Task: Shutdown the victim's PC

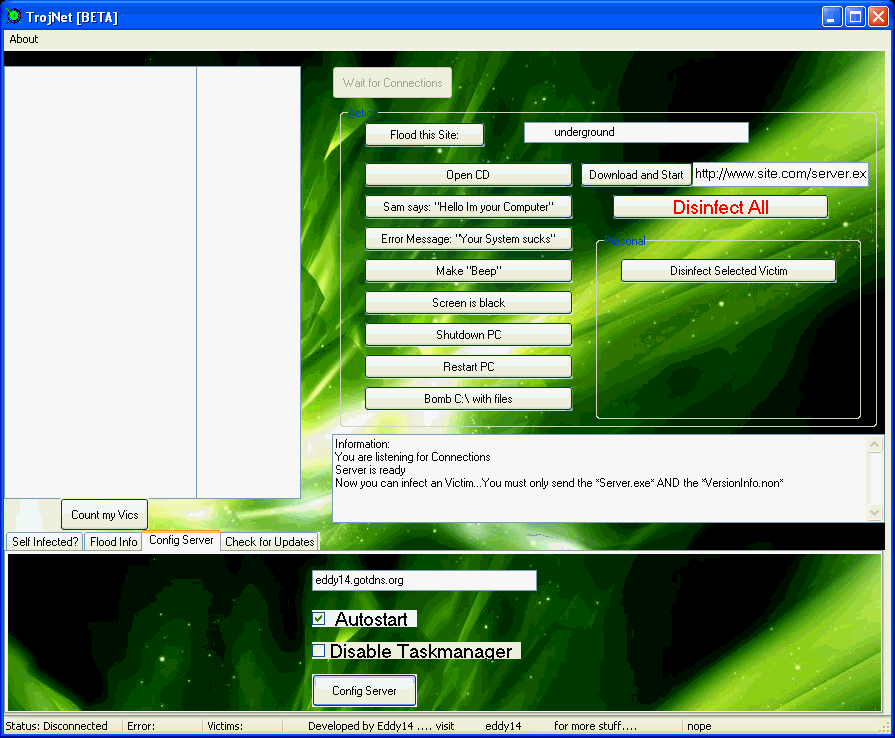Action: [x=468, y=334]
